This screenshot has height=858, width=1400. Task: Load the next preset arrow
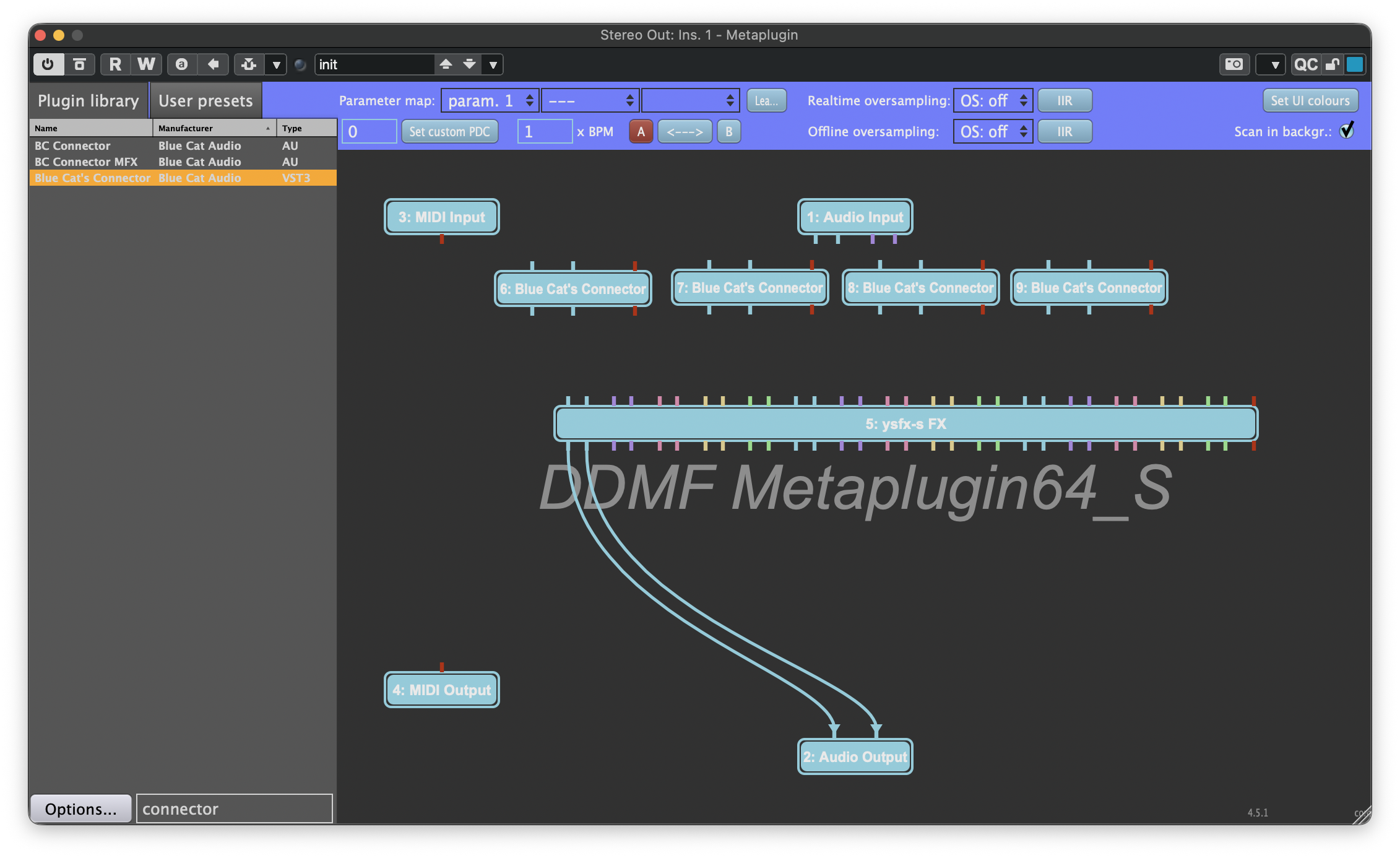pos(470,64)
